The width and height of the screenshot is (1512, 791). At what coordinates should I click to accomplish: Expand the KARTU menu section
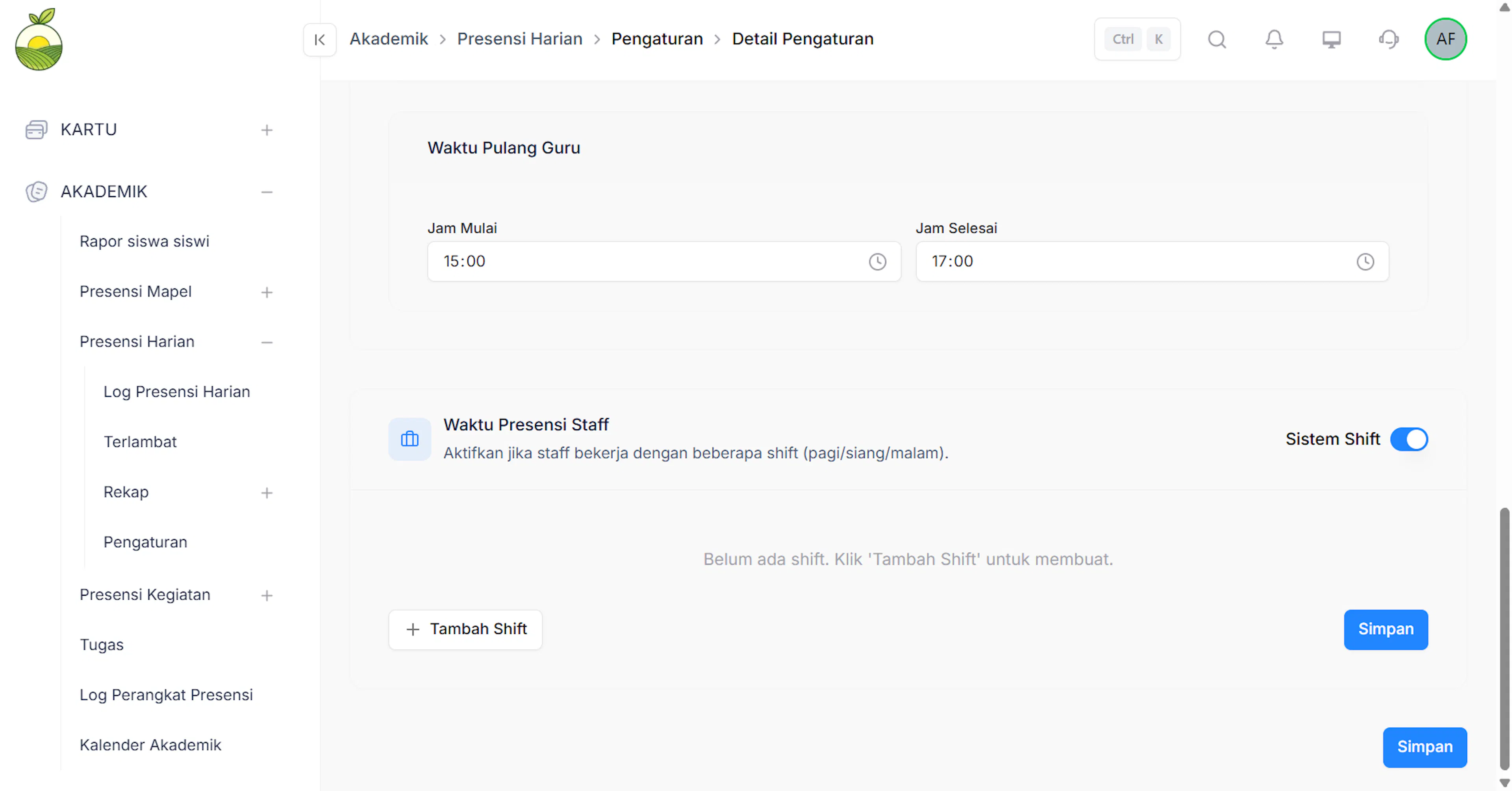click(267, 130)
